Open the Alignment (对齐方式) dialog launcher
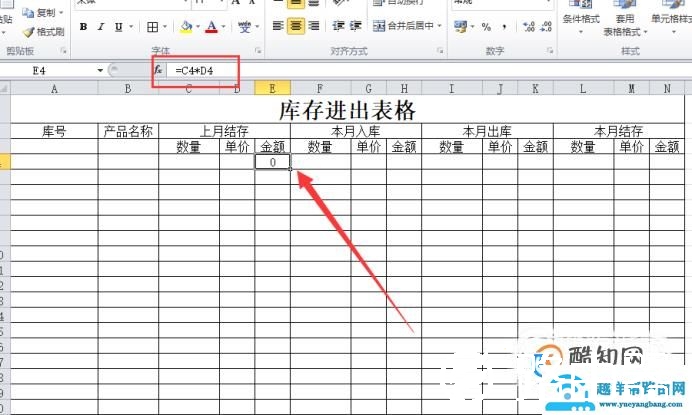Viewport: 692px width, 415px height. pos(440,51)
